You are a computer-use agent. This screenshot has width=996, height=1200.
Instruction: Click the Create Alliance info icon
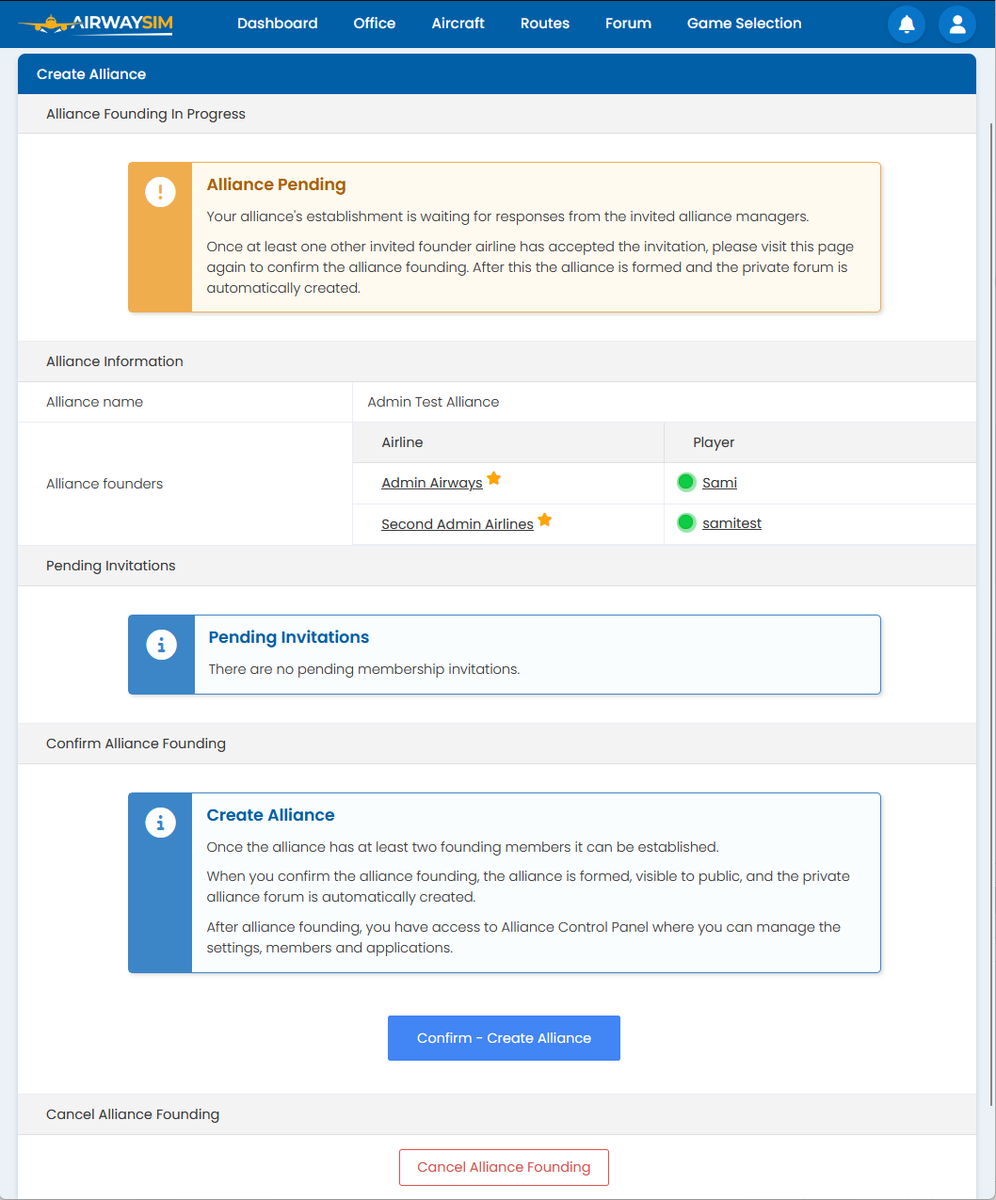click(160, 822)
